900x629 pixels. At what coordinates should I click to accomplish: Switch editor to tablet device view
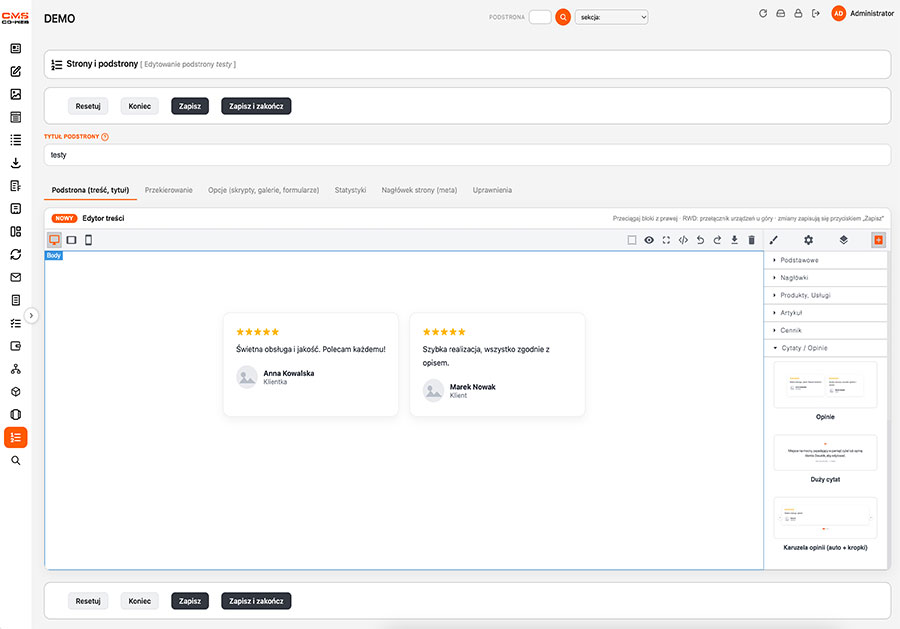[x=71, y=240]
